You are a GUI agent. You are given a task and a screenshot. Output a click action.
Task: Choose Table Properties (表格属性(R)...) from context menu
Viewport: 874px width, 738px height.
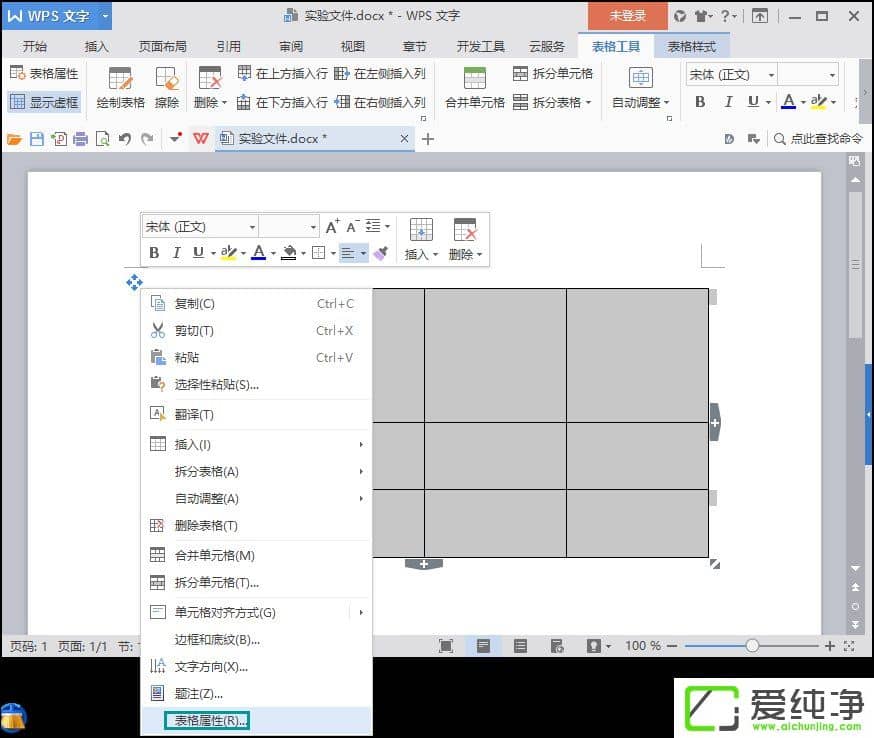click(210, 719)
